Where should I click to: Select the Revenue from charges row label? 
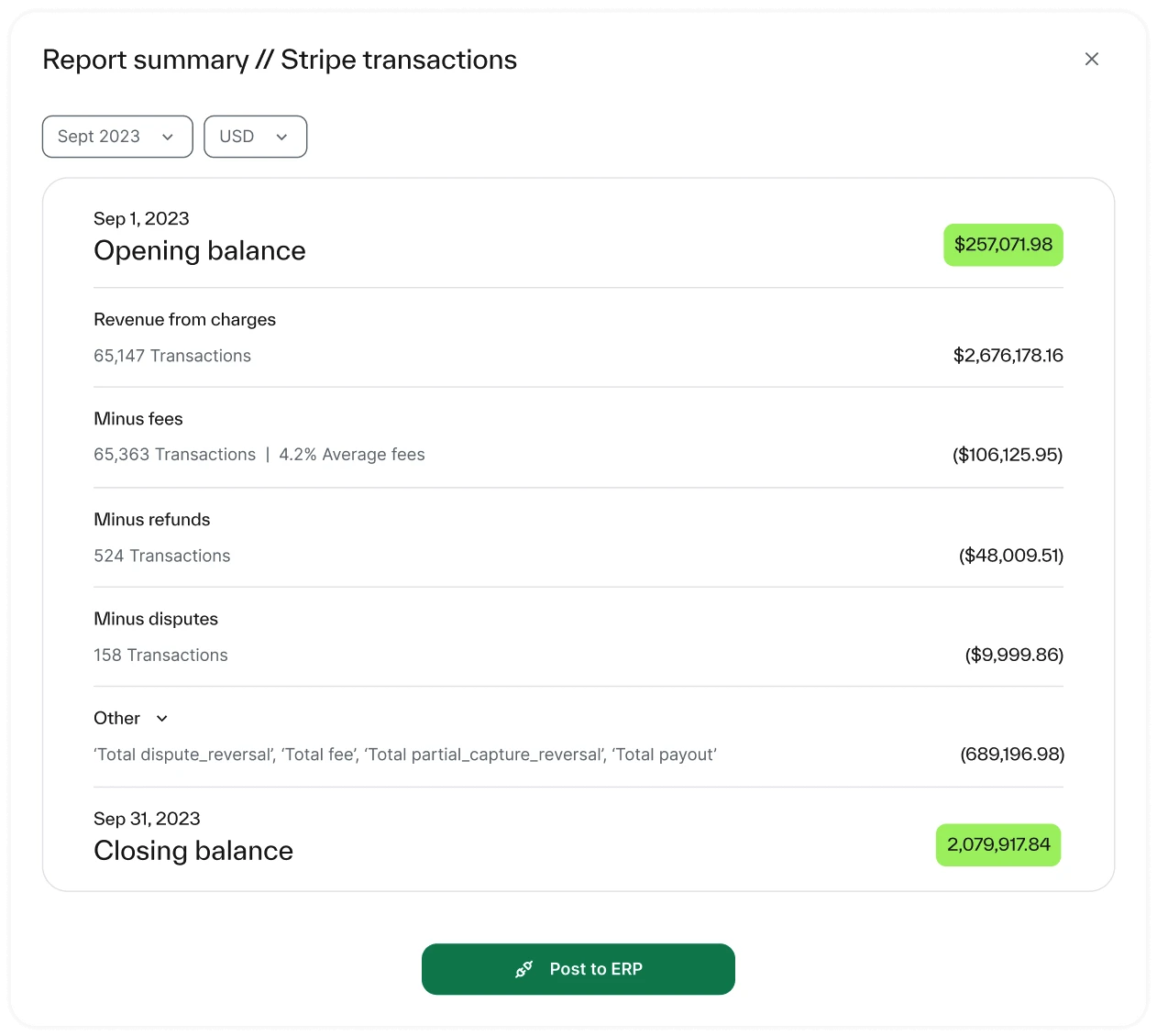184,319
